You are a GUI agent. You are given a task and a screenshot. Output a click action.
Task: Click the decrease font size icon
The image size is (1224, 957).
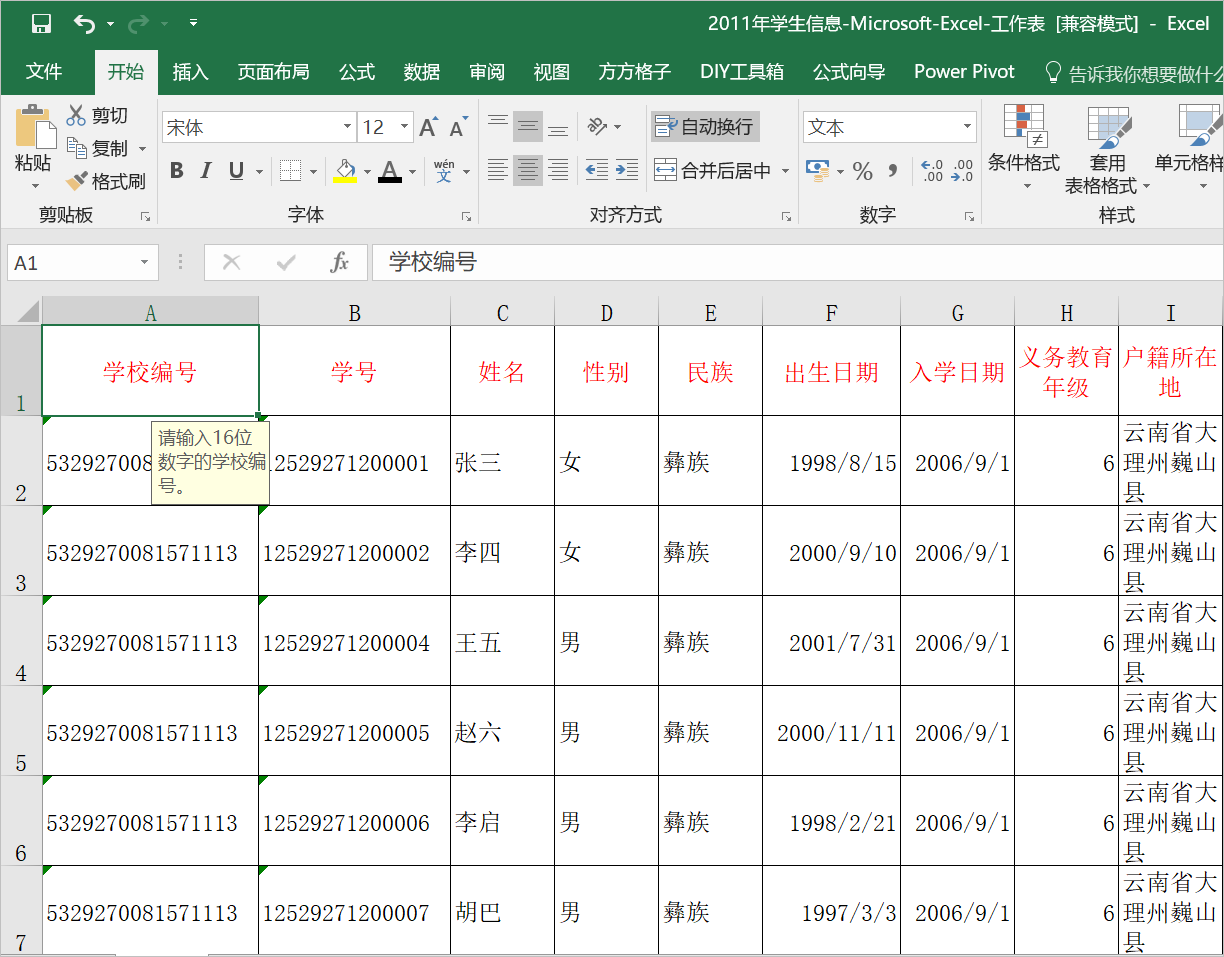pyautogui.click(x=459, y=127)
